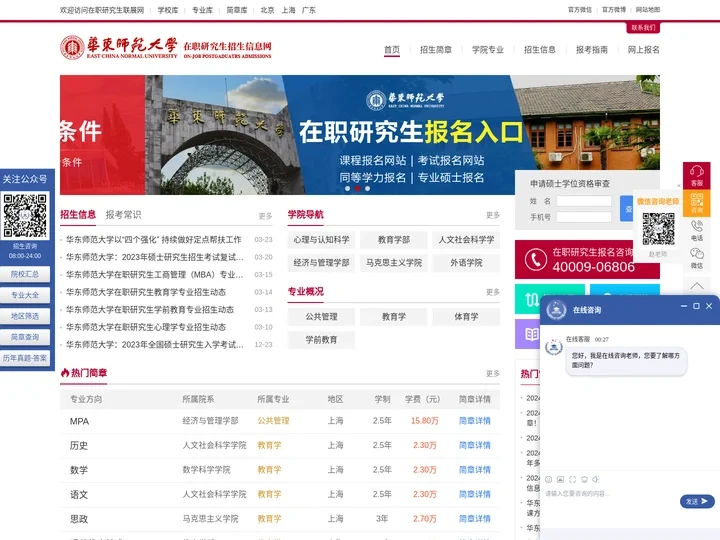Go to the 首页 nav item
The height and width of the screenshot is (540, 720).
392,50
